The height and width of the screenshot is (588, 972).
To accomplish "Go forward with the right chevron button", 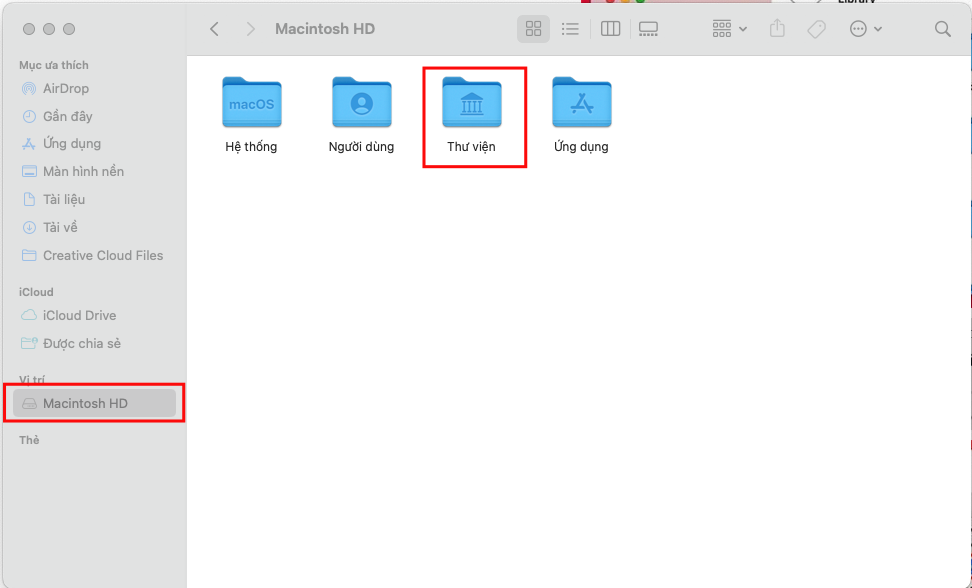I will 250,29.
